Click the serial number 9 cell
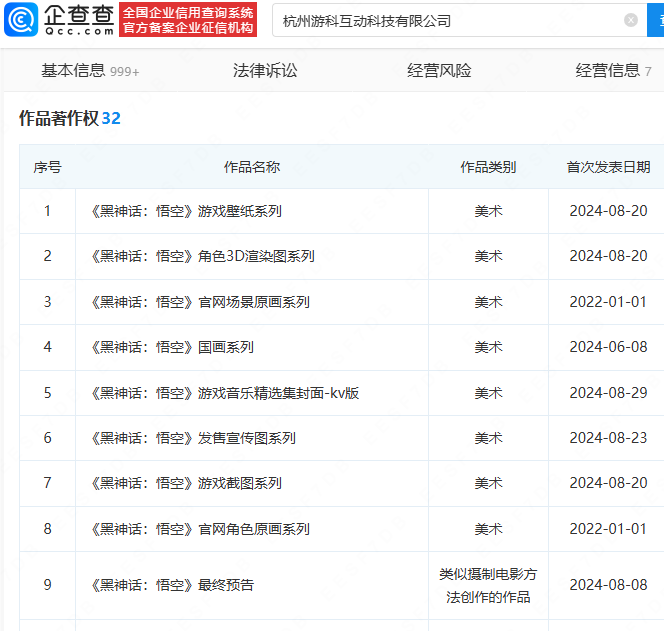The height and width of the screenshot is (631, 664). pyautogui.click(x=47, y=585)
